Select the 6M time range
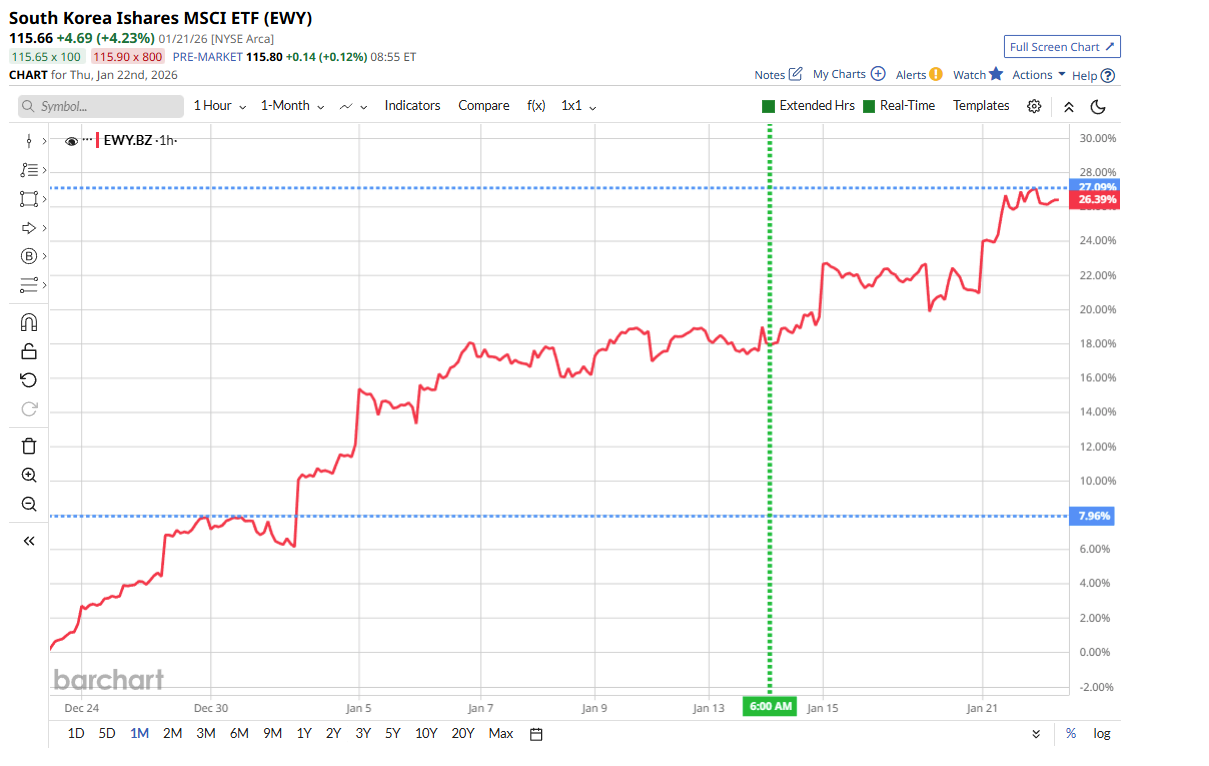Viewport: 1209px width, 766px height. [239, 733]
